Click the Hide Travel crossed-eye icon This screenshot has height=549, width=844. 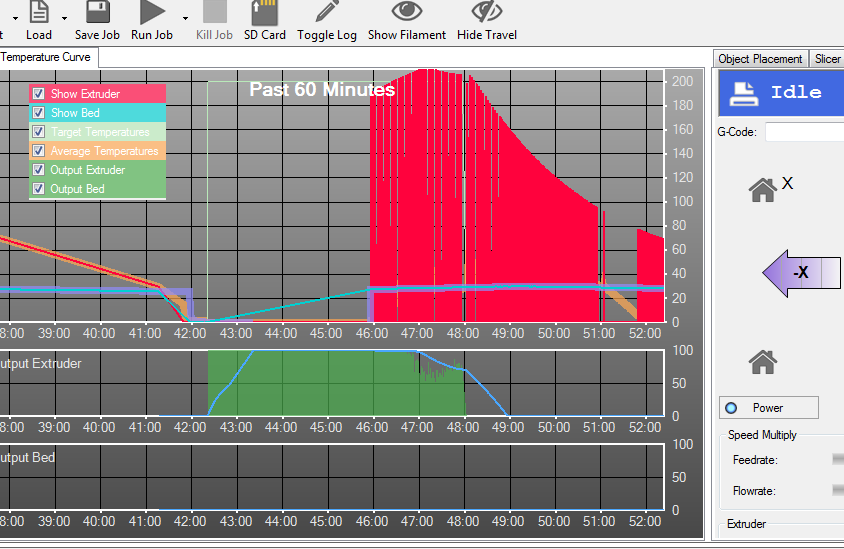coord(486,13)
